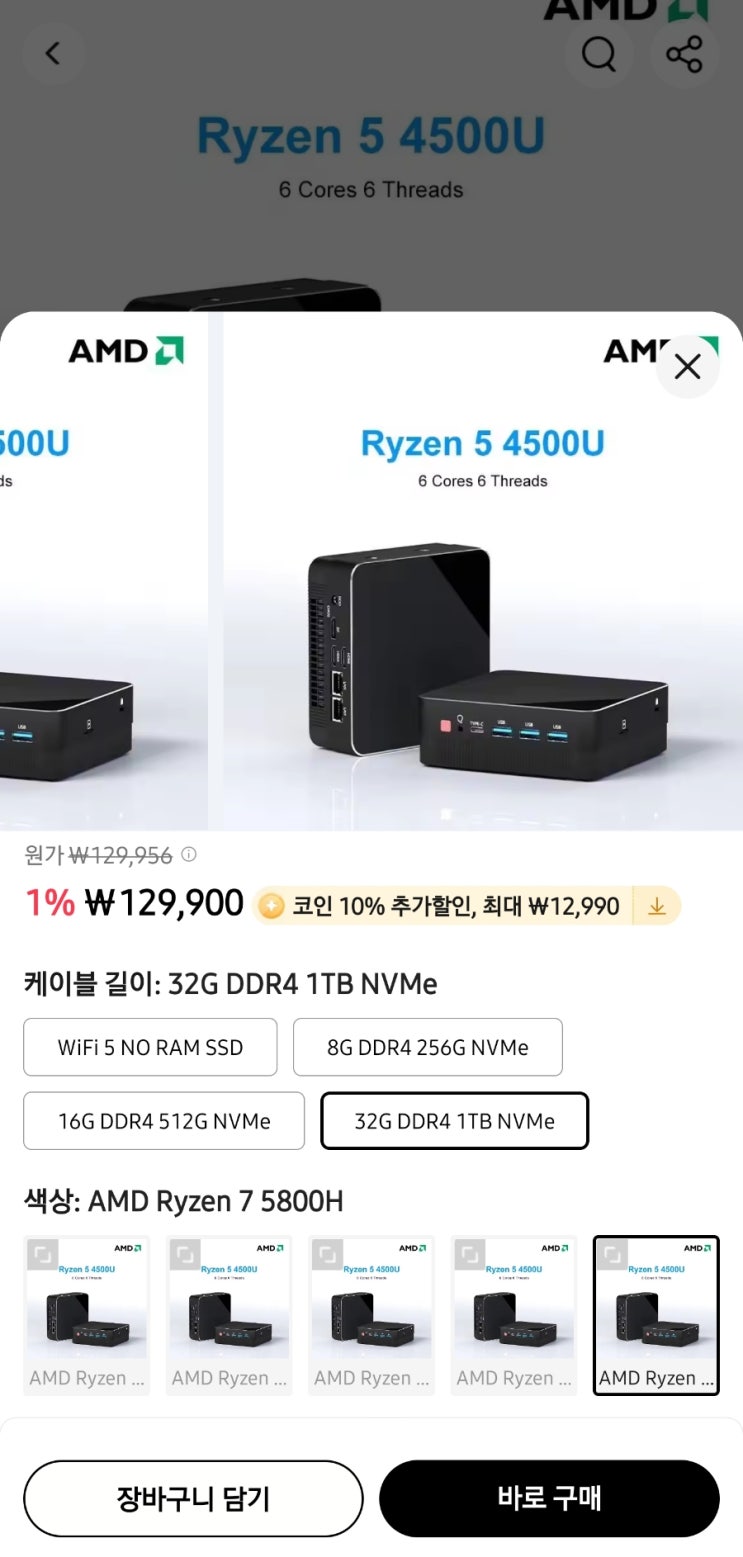Open search with magnifier icon
The width and height of the screenshot is (743, 1557).
(598, 53)
